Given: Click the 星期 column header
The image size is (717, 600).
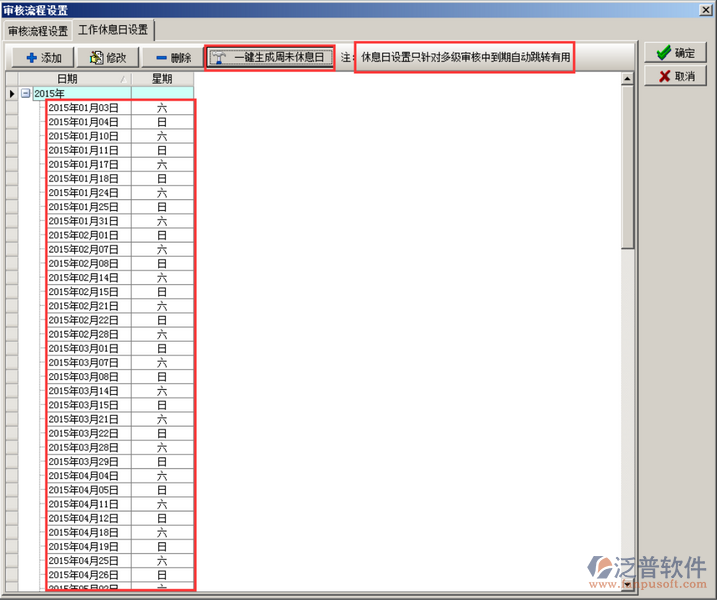Looking at the screenshot, I should pyautogui.click(x=162, y=79).
